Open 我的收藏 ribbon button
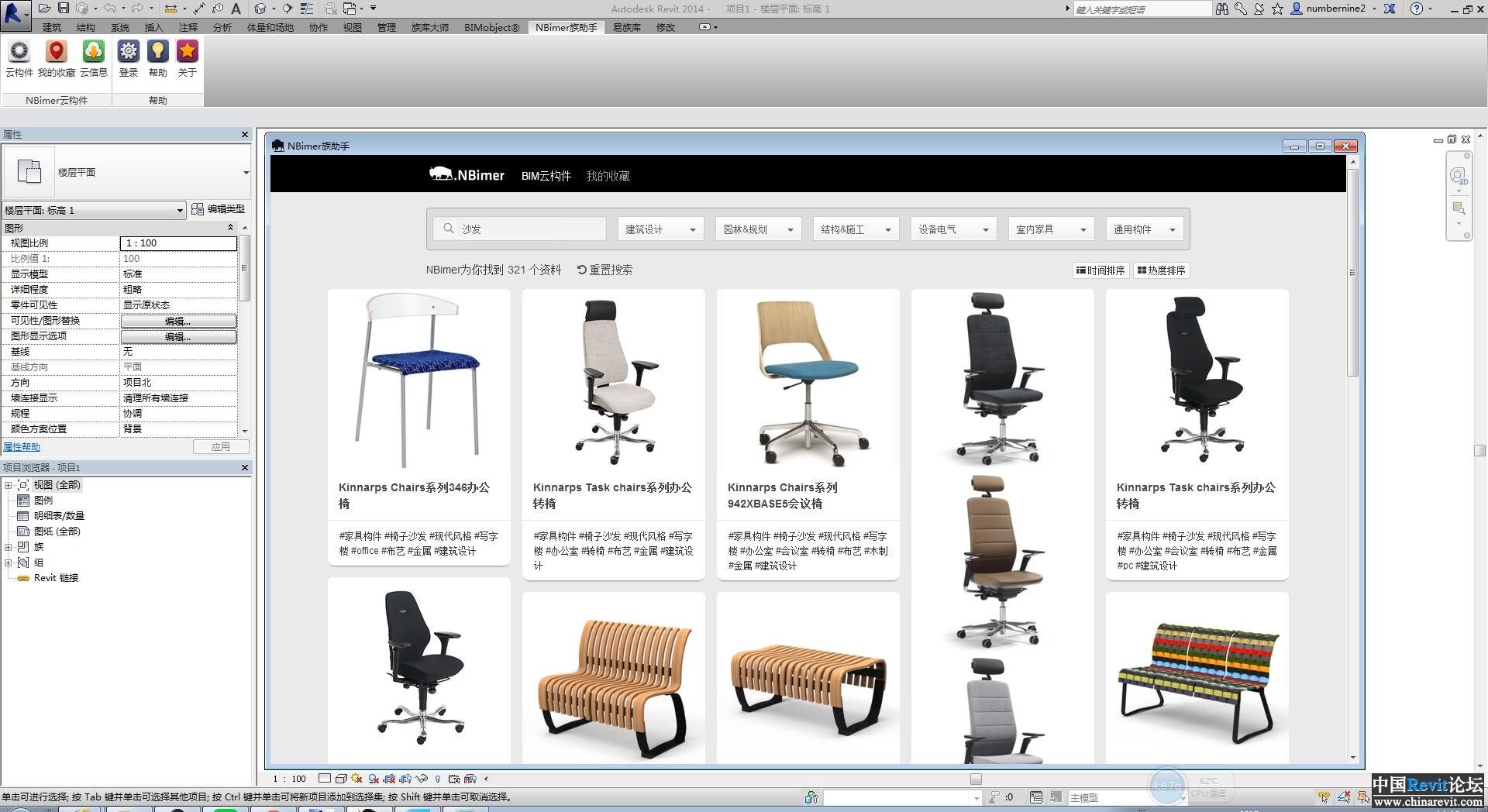The width and height of the screenshot is (1488, 812). click(57, 59)
